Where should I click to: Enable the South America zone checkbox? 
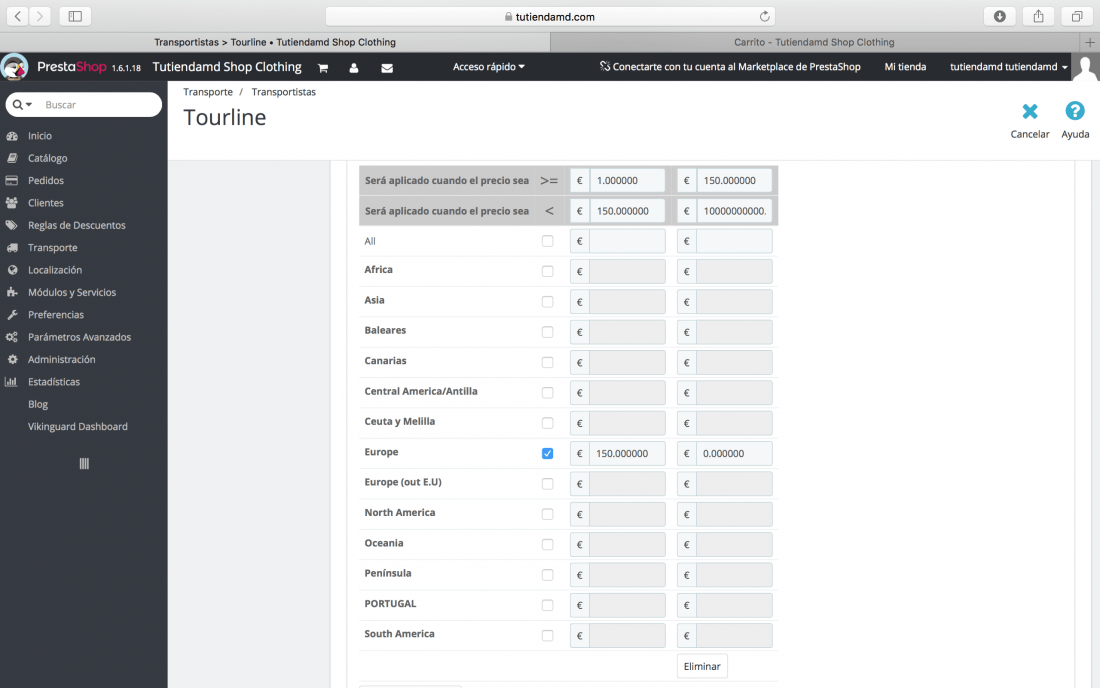pos(547,635)
